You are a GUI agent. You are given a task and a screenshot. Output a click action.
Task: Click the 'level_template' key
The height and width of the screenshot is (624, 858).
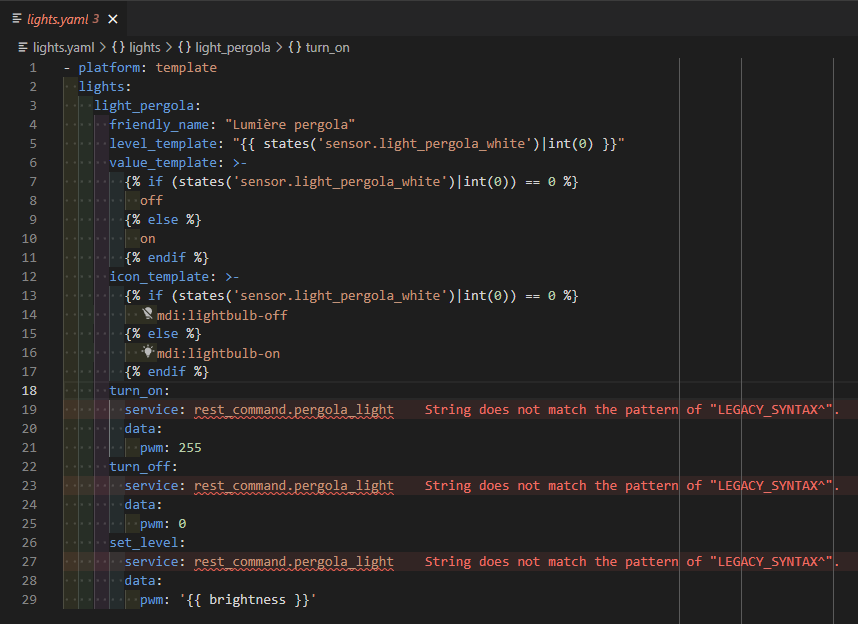[x=163, y=144]
